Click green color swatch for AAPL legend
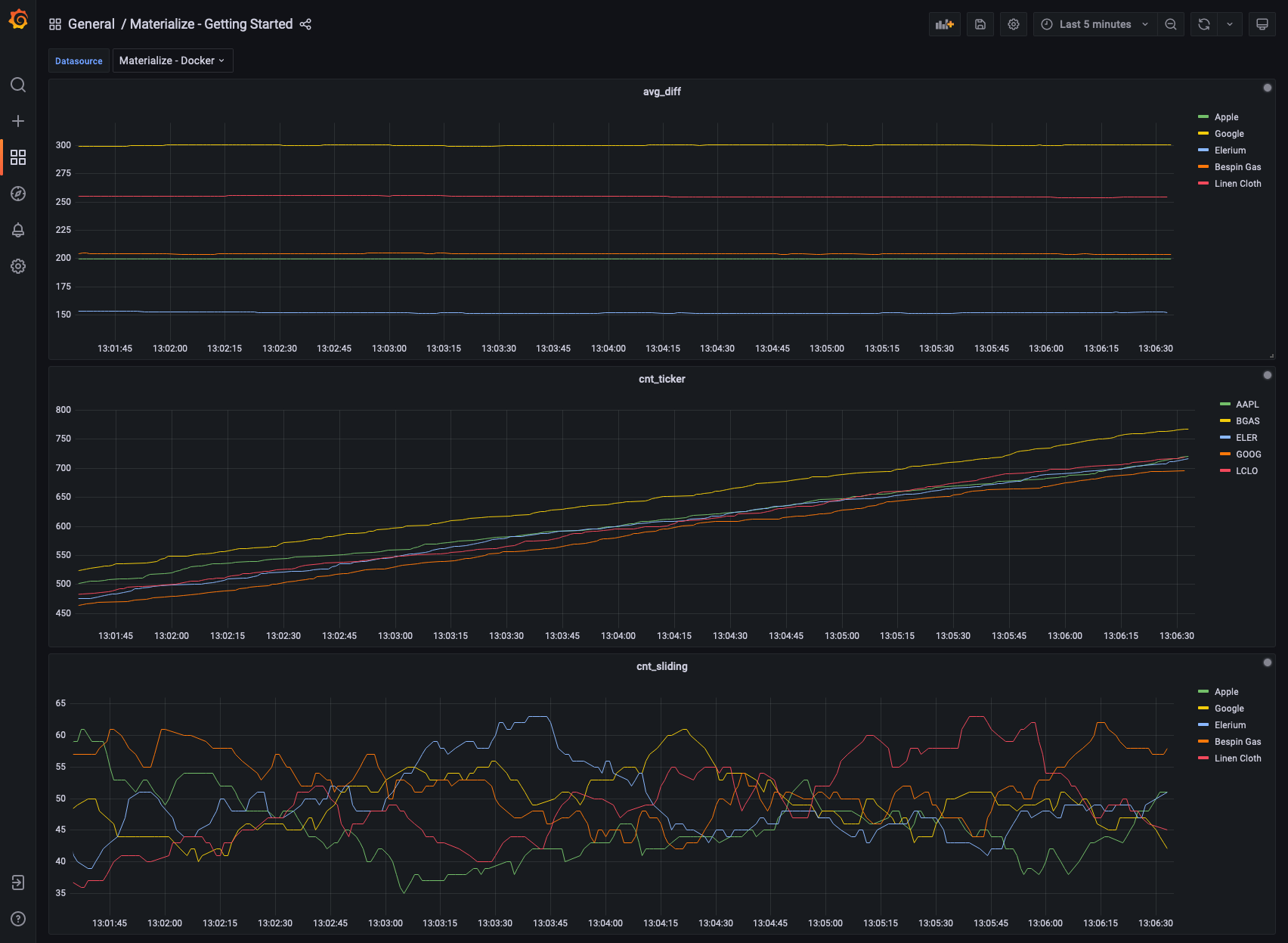 [1225, 405]
